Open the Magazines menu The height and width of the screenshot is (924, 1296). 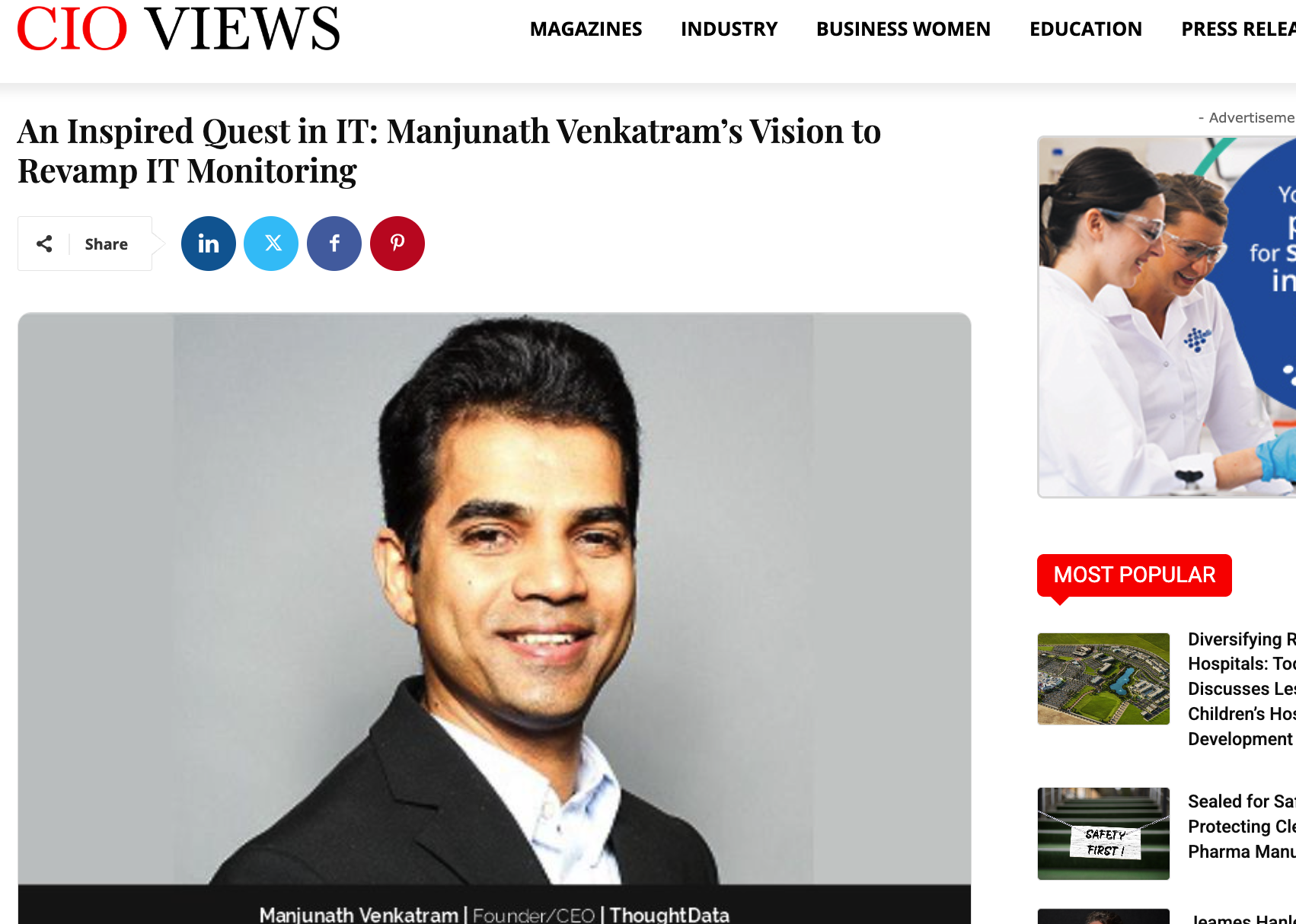pyautogui.click(x=586, y=29)
